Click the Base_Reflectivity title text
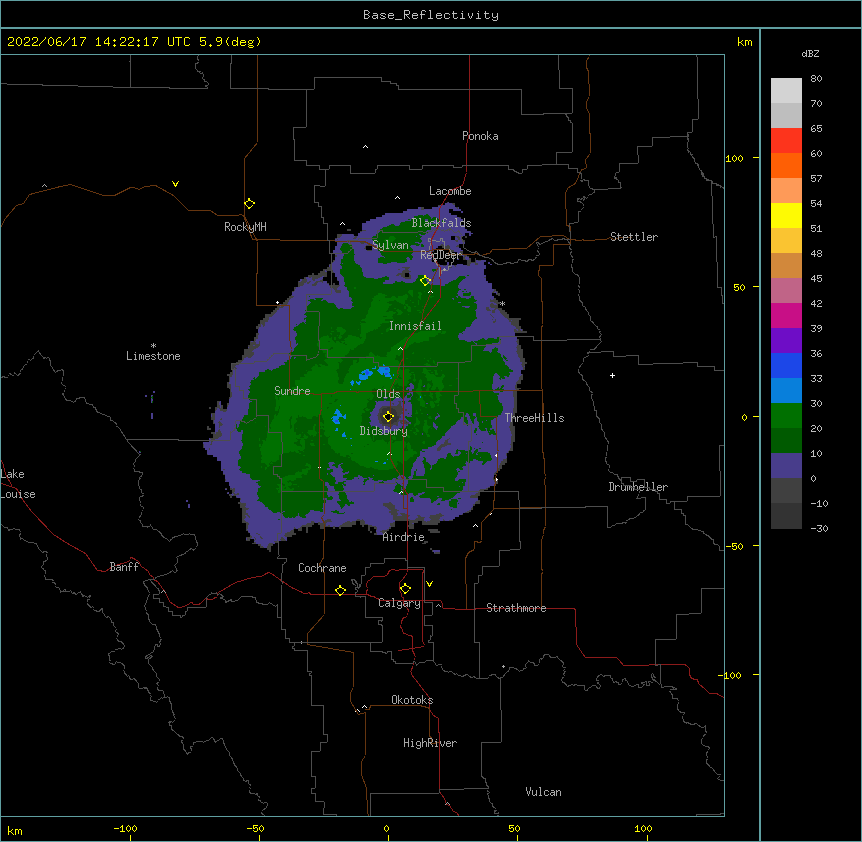Viewport: 862px width, 842px height. pos(431,15)
